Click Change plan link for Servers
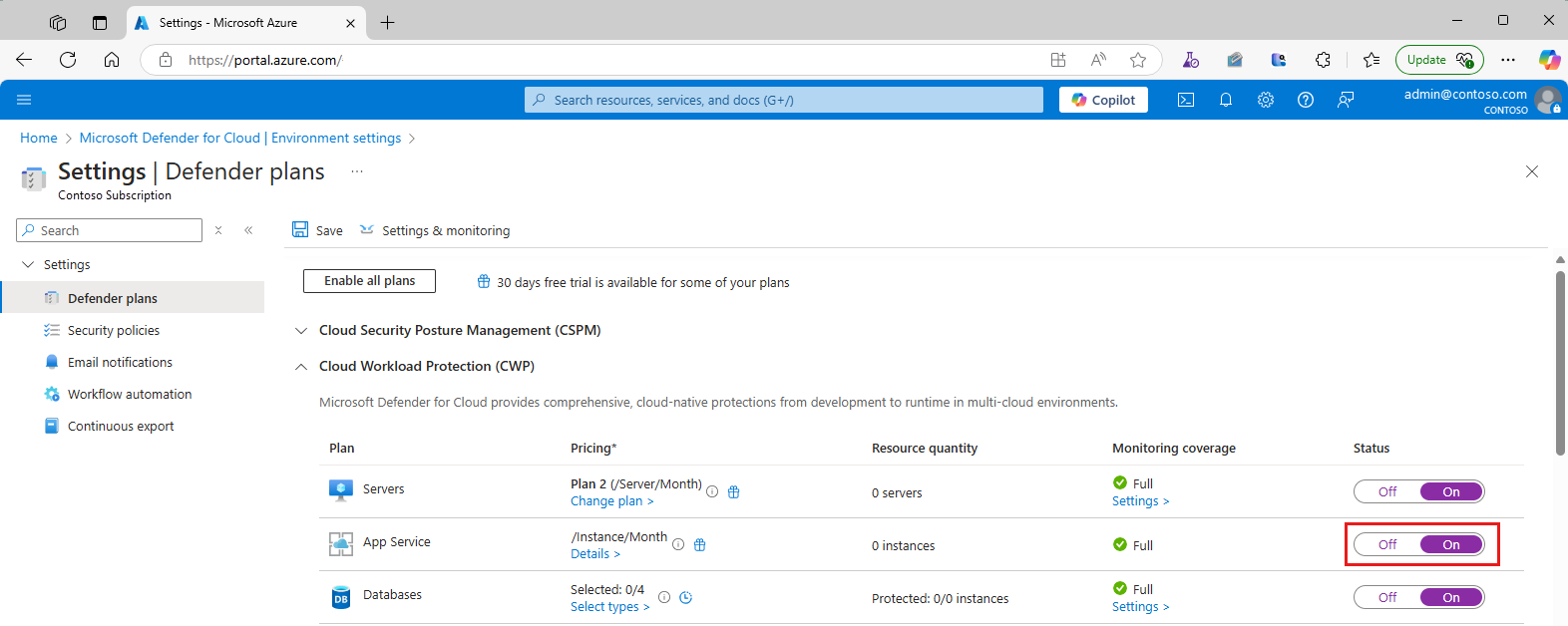Screen dimensions: 1568x626 pos(611,501)
